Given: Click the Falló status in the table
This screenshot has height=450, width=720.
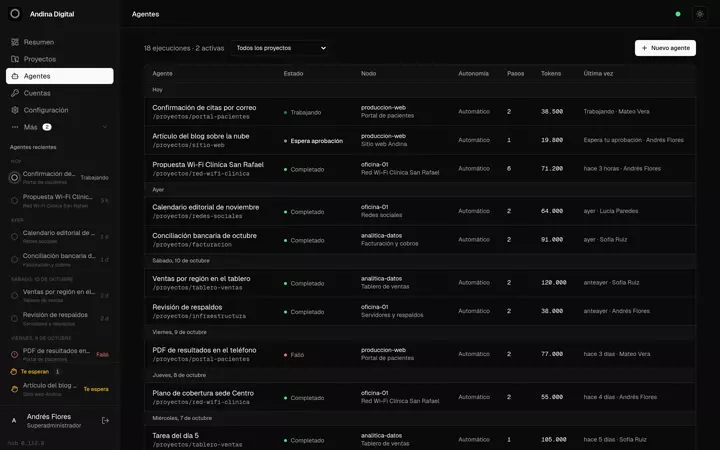Looking at the screenshot, I should [x=294, y=355].
